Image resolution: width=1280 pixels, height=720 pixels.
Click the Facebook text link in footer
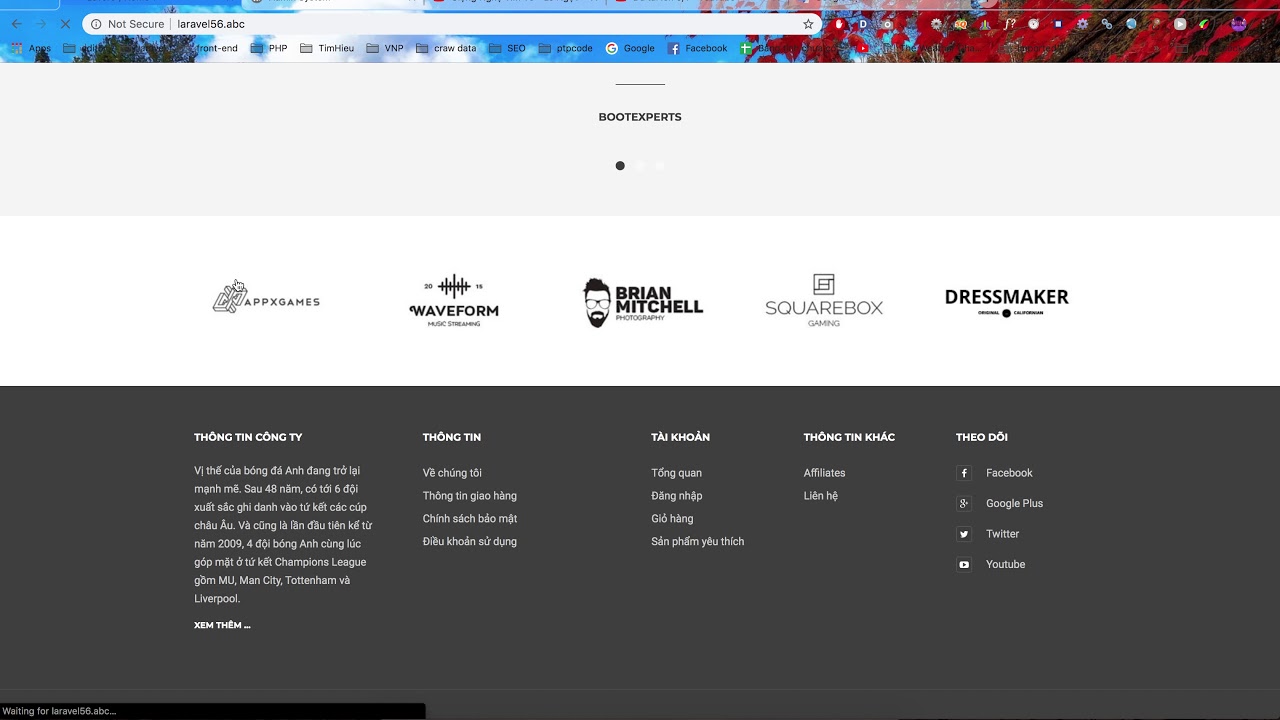click(x=1009, y=473)
